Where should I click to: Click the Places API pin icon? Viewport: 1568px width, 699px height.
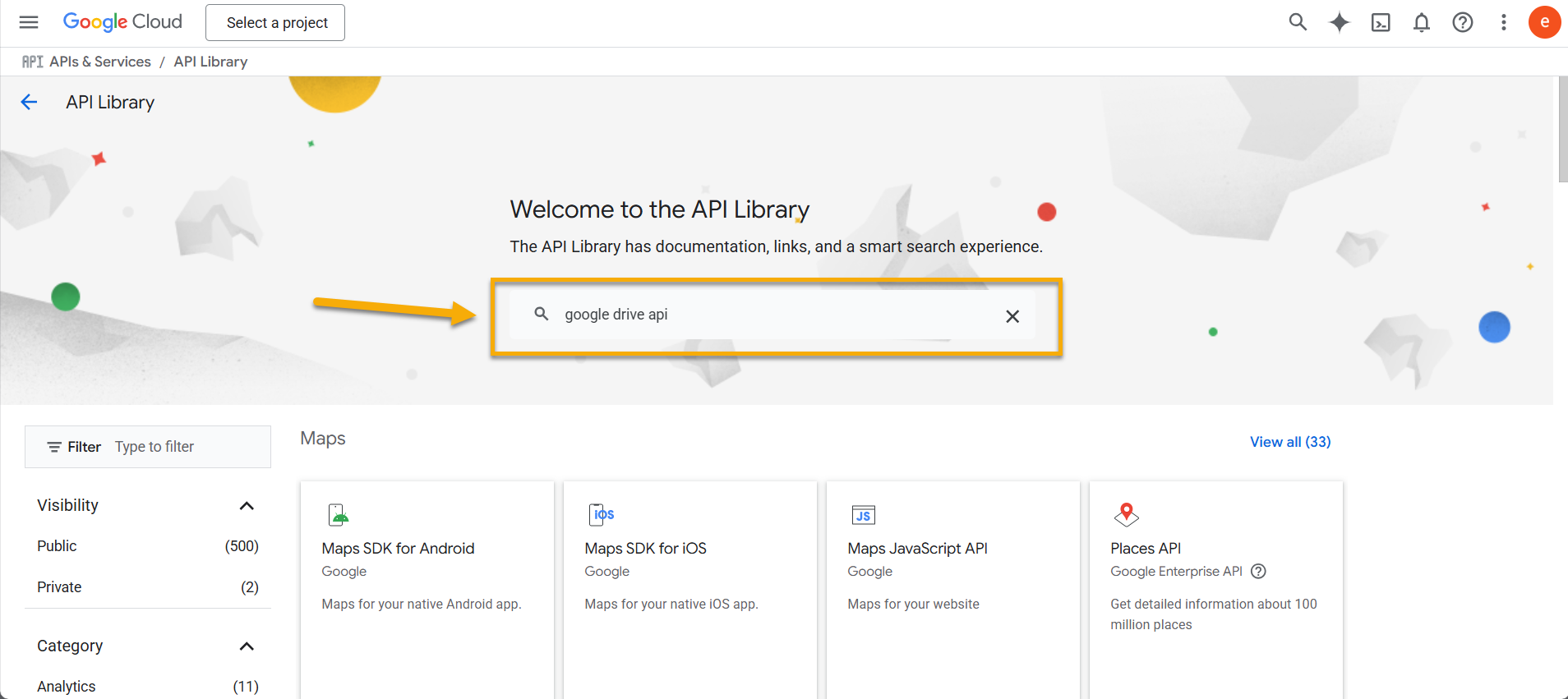[x=1127, y=514]
